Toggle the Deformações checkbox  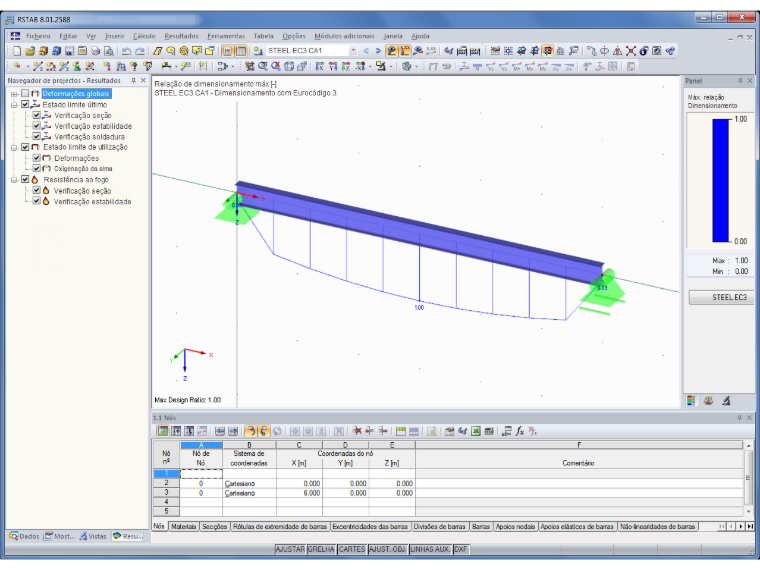(x=36, y=158)
